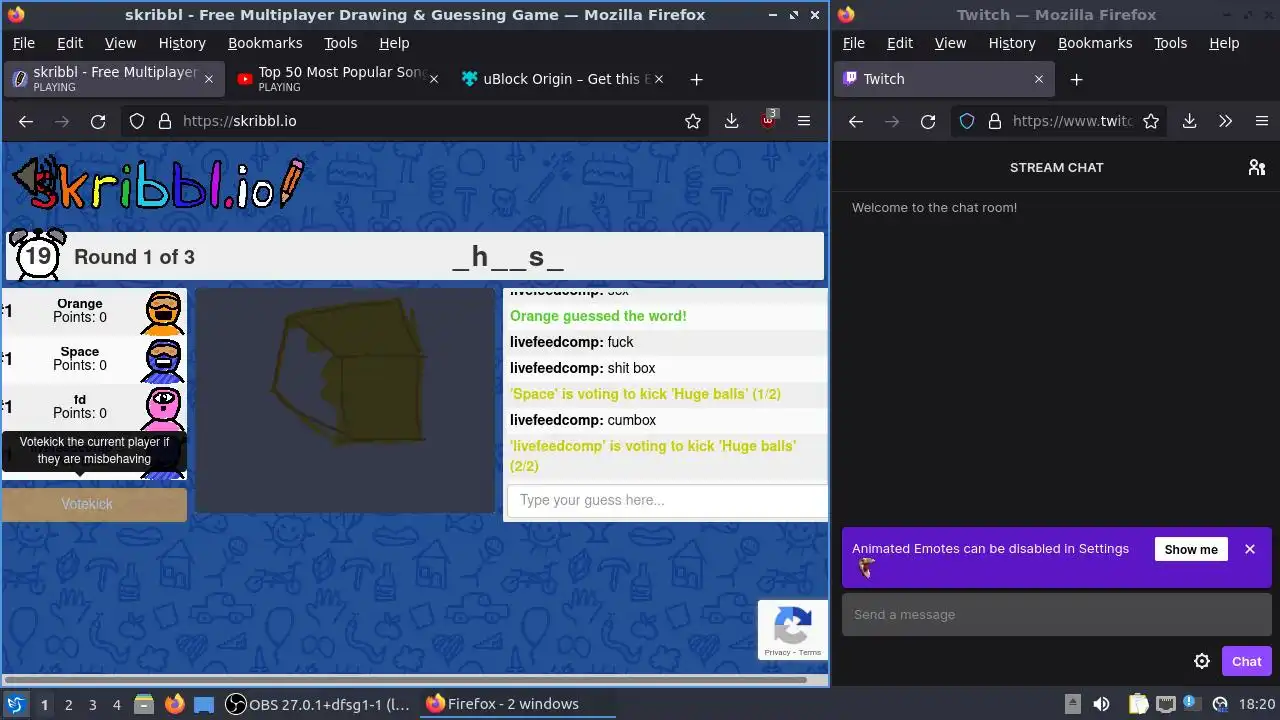Bookmark skribbl.io page with the star icon
The width and height of the screenshot is (1280, 720).
(x=693, y=121)
